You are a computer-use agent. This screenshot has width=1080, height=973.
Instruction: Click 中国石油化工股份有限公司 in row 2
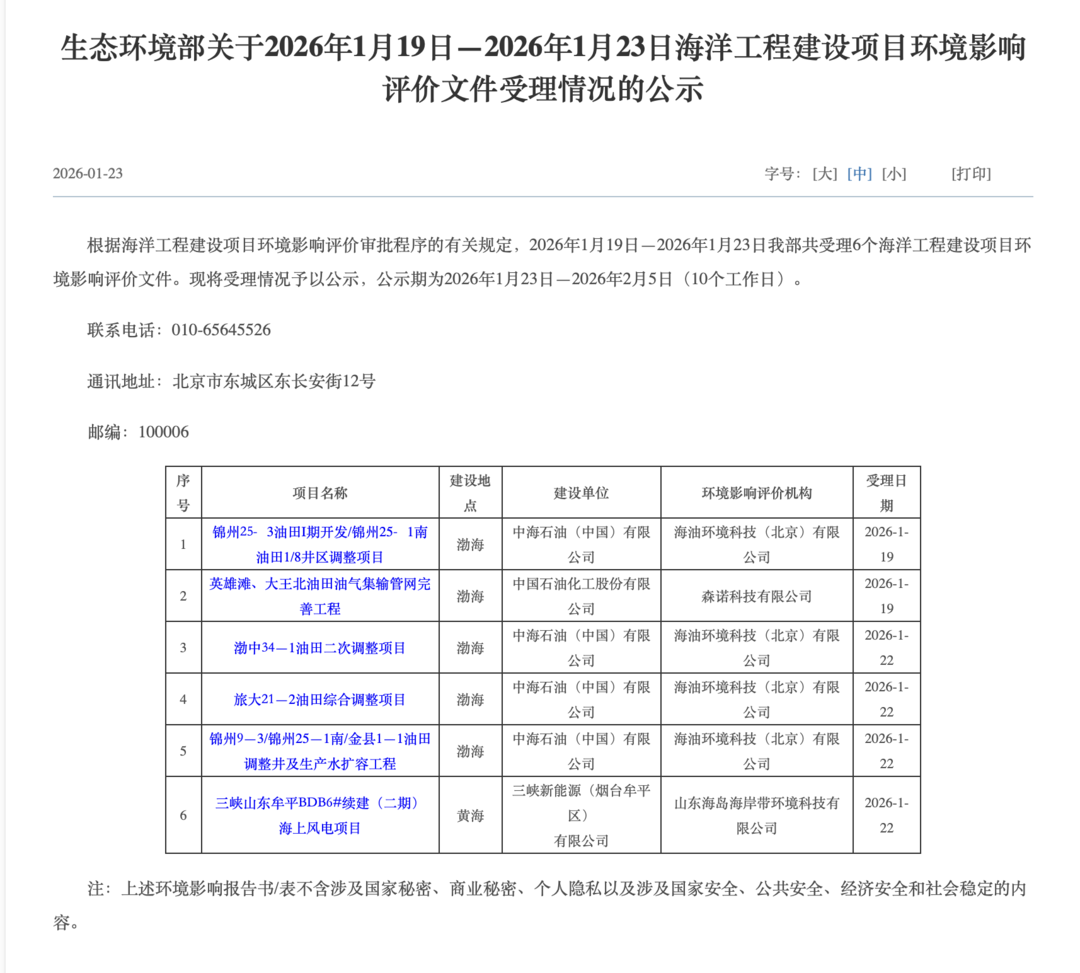(x=581, y=596)
